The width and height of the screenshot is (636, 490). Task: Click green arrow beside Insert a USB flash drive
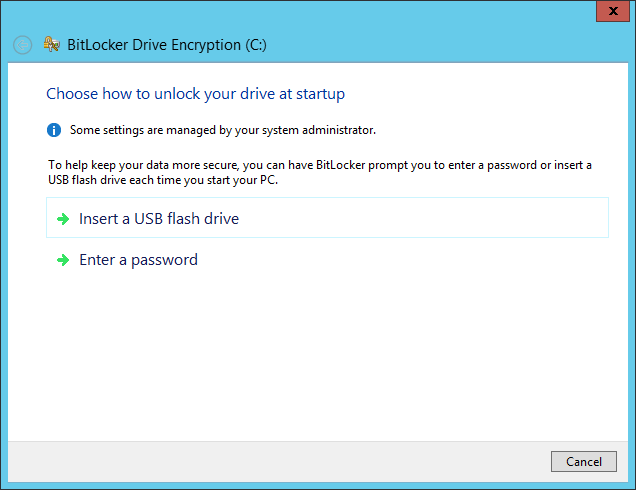pyautogui.click(x=63, y=219)
